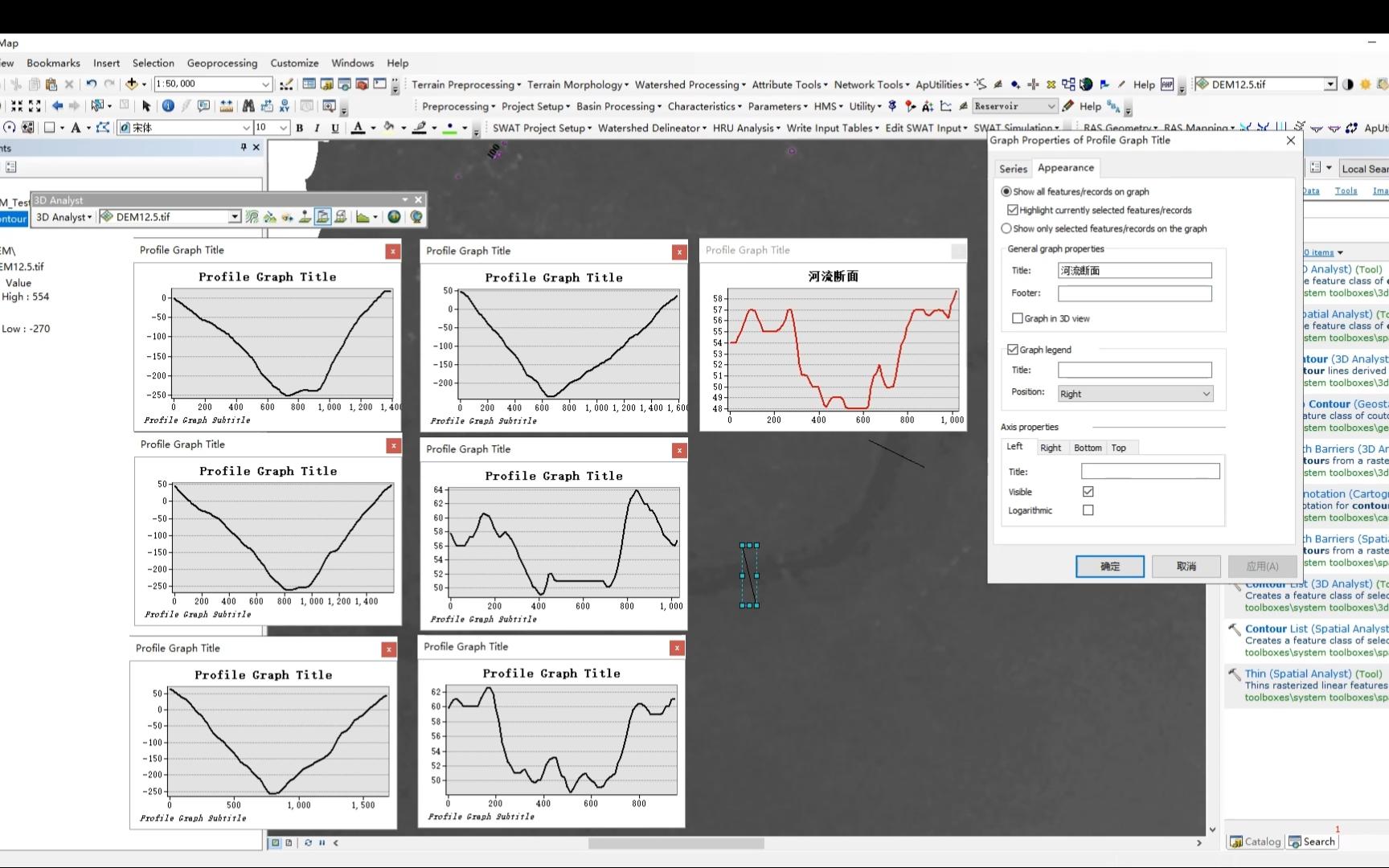Open the Table of Contents window icon
Viewport: 1389px width, 868px height.
click(x=309, y=84)
